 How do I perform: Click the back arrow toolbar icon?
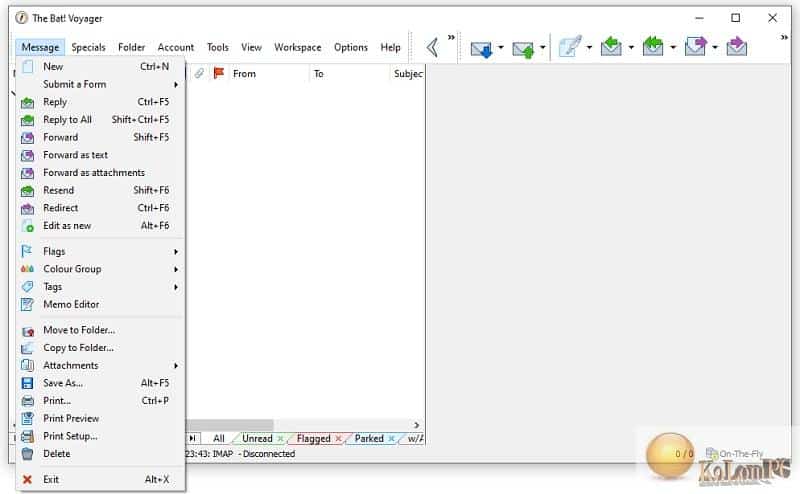pyautogui.click(x=433, y=47)
